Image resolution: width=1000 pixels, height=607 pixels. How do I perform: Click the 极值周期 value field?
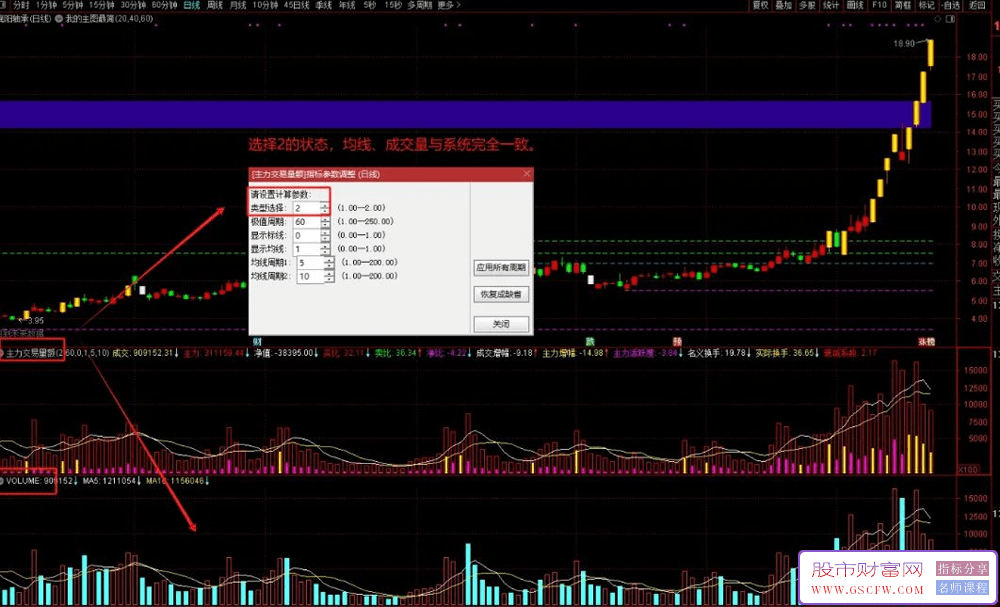[x=307, y=222]
